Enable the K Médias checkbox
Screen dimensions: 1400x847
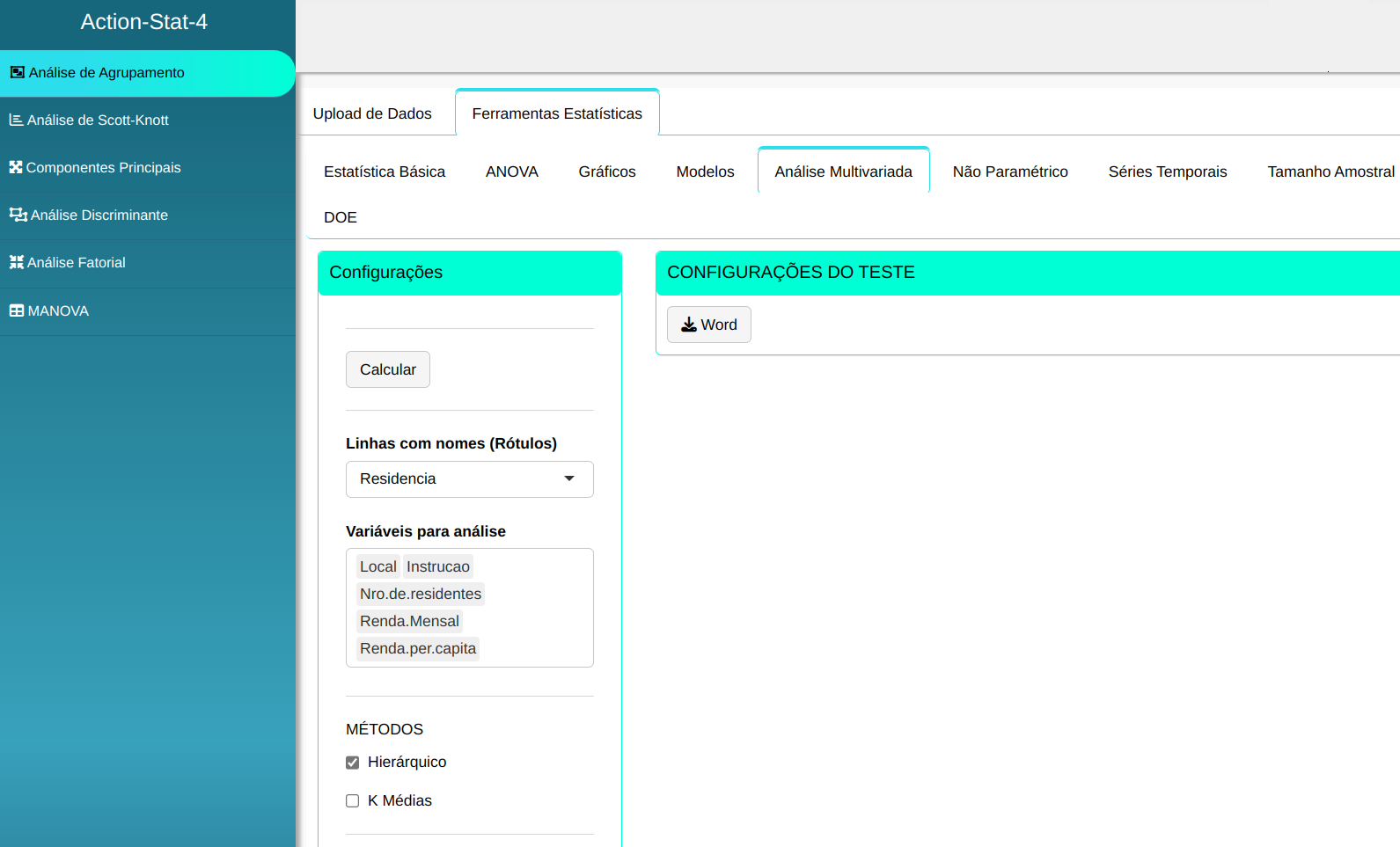pos(353,801)
